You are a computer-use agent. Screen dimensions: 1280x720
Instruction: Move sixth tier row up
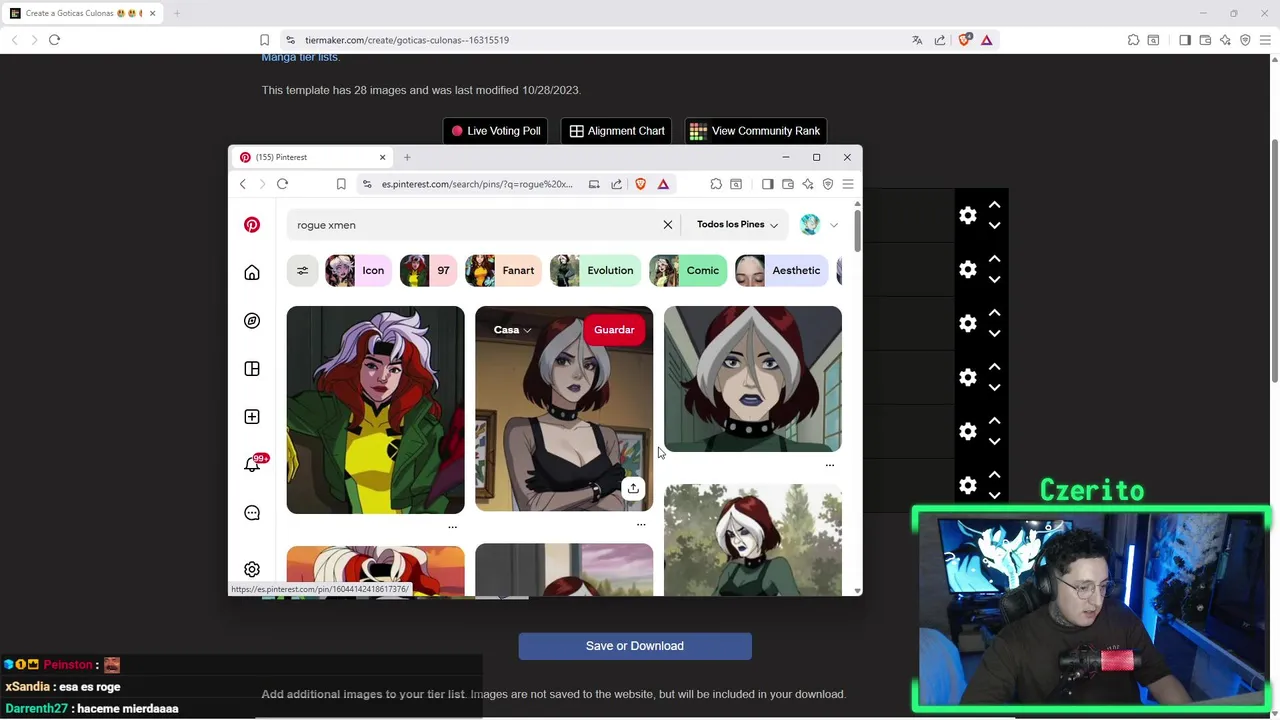pos(994,475)
